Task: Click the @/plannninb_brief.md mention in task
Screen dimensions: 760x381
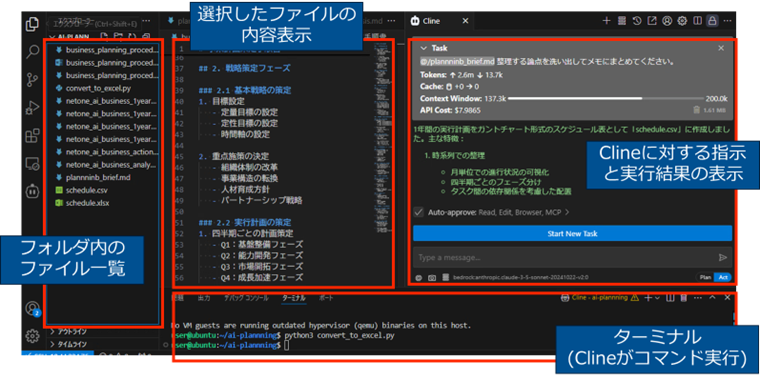Action: [458, 62]
